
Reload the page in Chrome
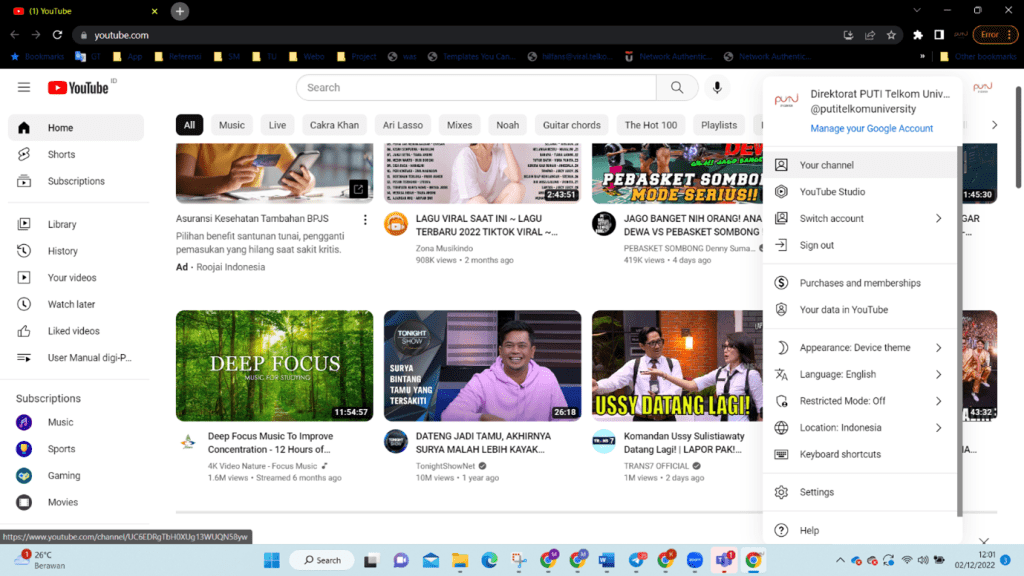[57, 35]
